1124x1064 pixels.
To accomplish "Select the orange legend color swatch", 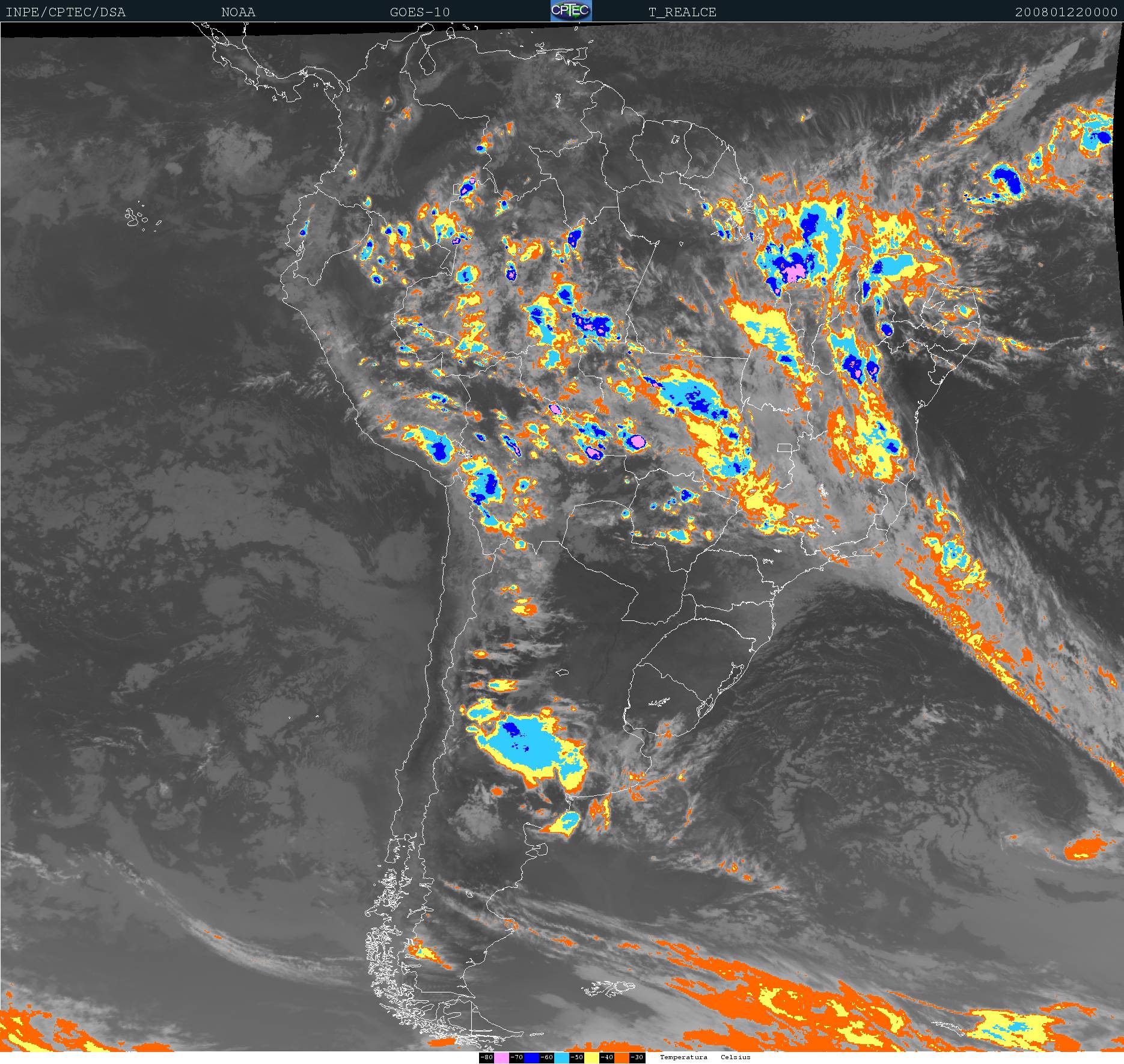I will pos(622,1057).
